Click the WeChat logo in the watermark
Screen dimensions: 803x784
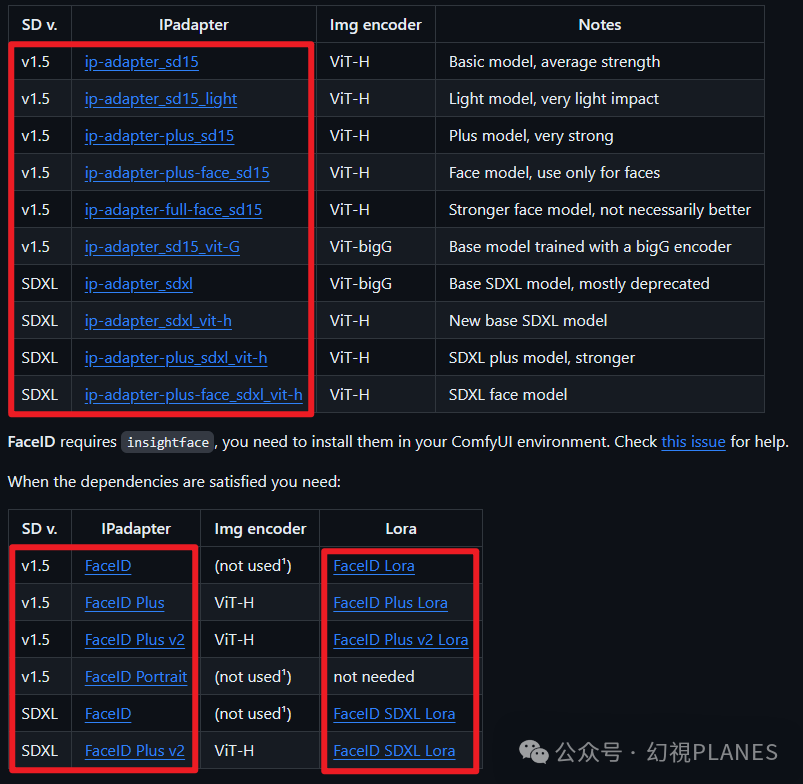tap(534, 752)
